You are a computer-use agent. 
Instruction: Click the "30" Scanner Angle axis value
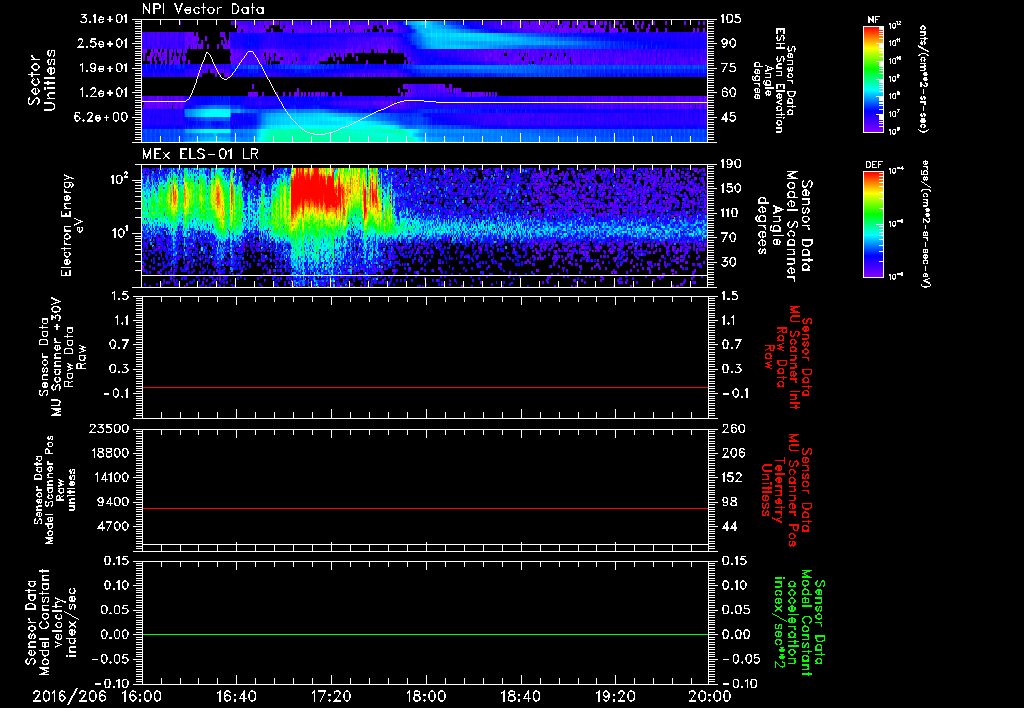coord(728,262)
